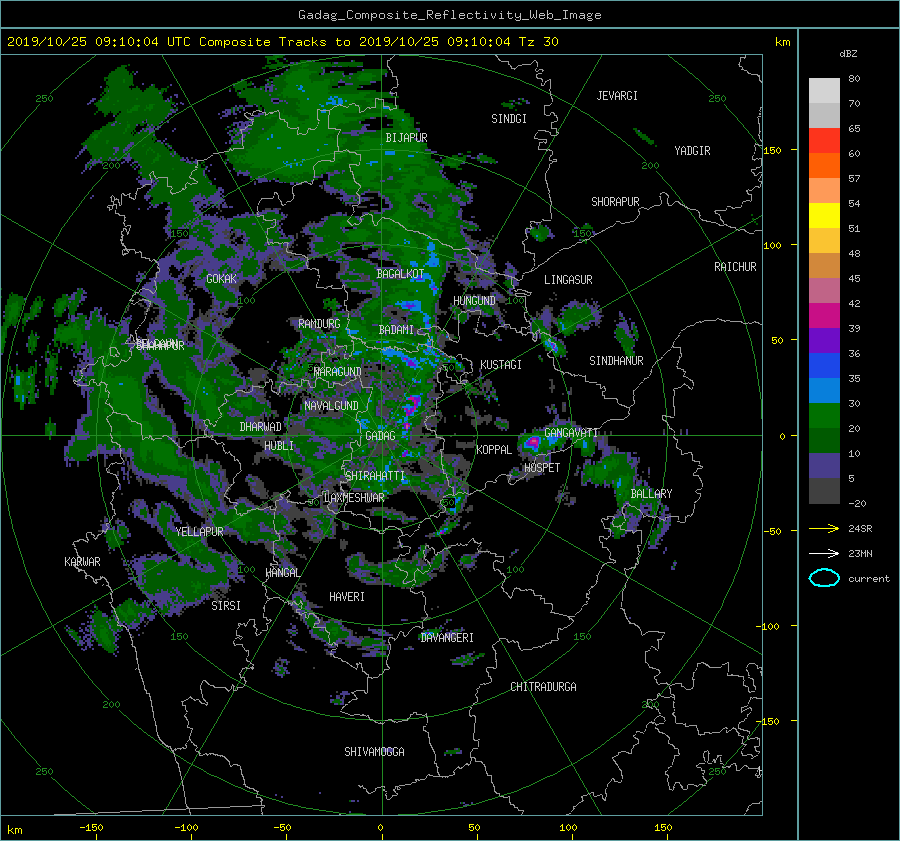The width and height of the screenshot is (900, 841).
Task: Click the yellow 24SR arrow legend icon
Action: (824, 529)
